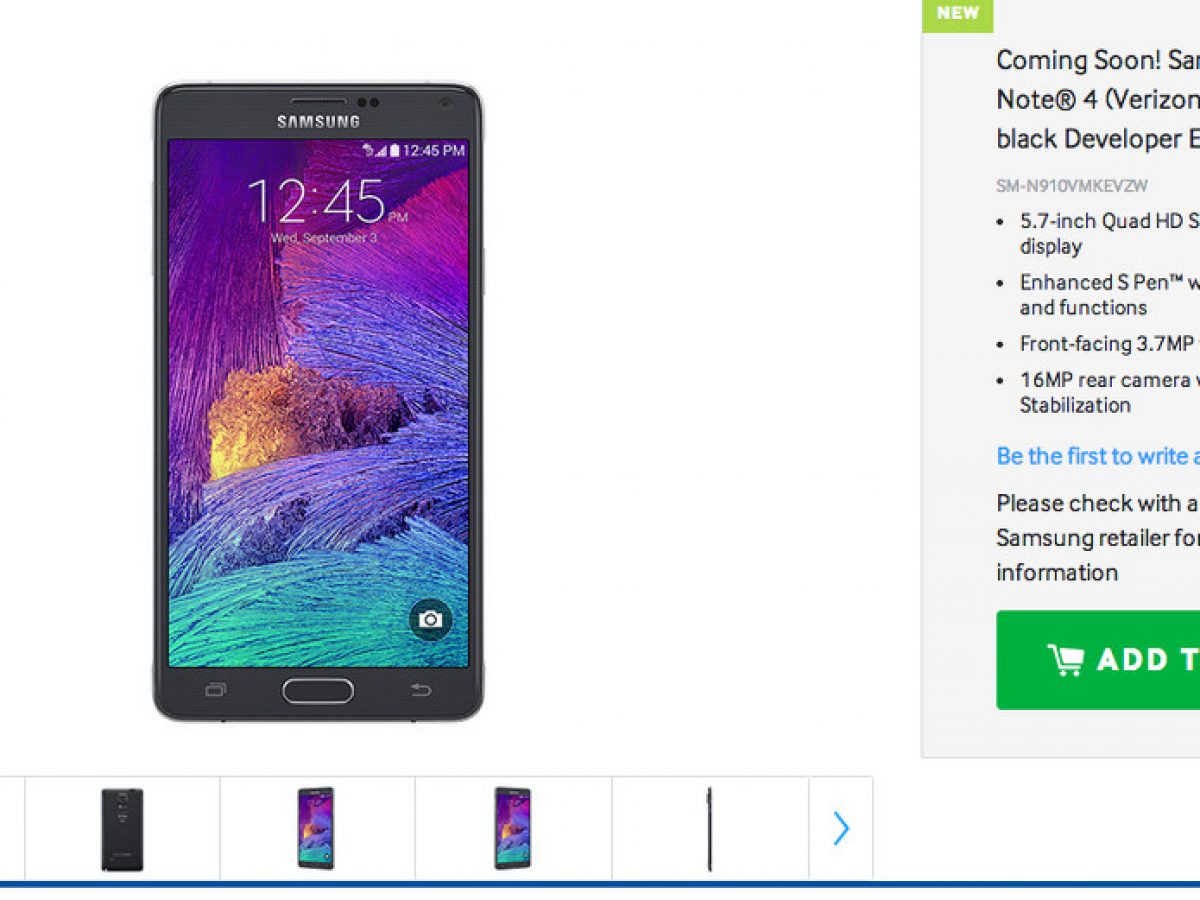The height and width of the screenshot is (900, 1200).
Task: Click the shopping cart icon in the green button
Action: (1065, 660)
